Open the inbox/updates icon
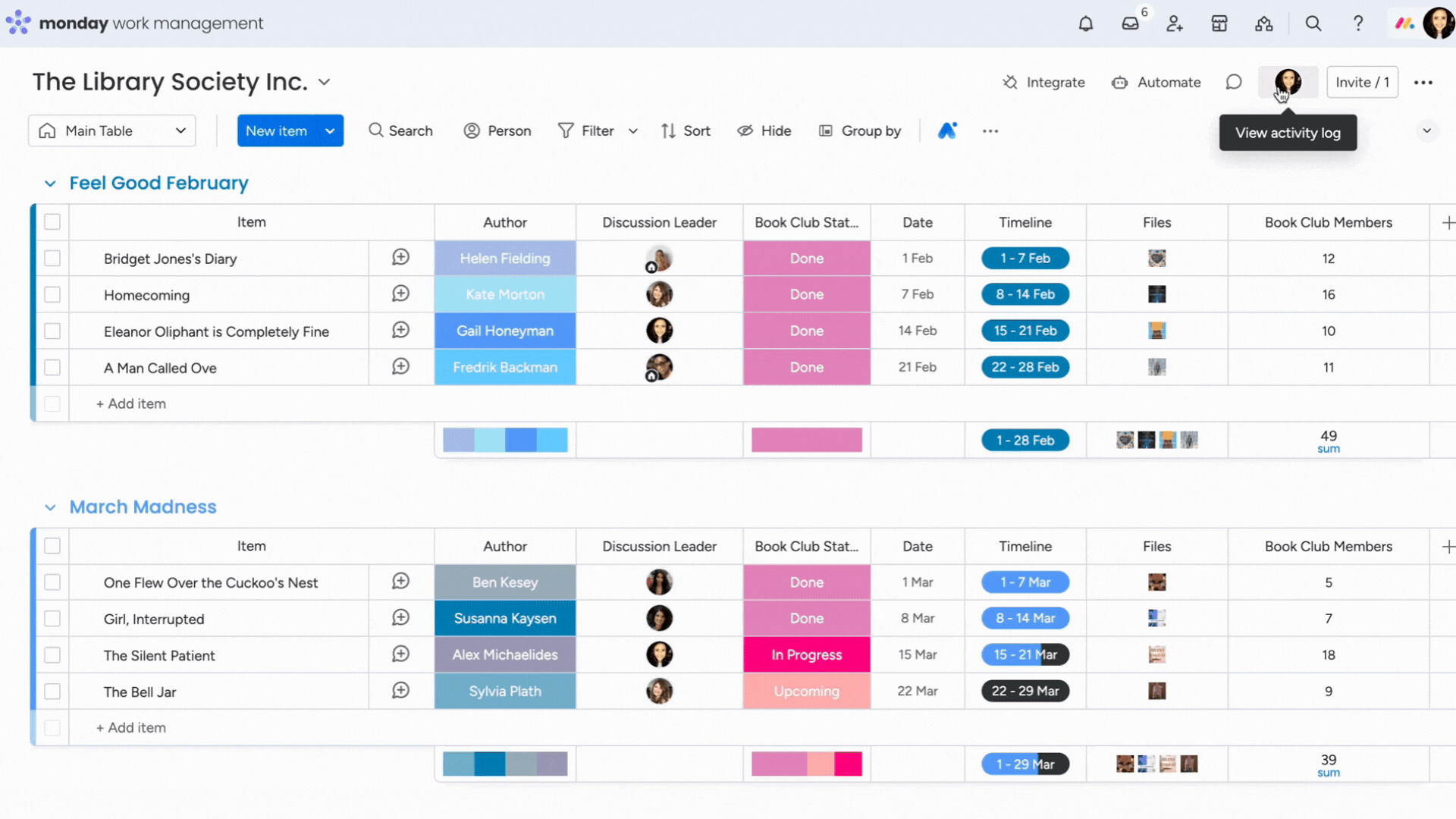This screenshot has height=819, width=1456. (x=1129, y=22)
